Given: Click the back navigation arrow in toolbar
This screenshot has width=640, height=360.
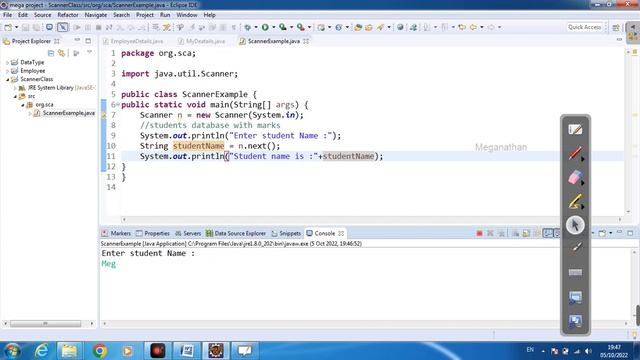Looking at the screenshot, I should [x=473, y=27].
